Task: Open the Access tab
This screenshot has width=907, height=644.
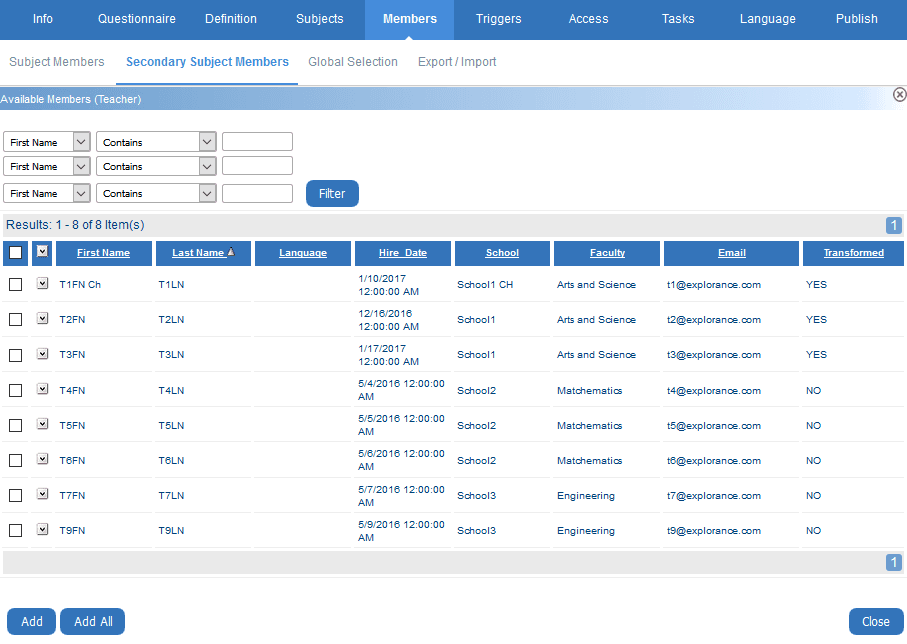Action: pyautogui.click(x=588, y=19)
